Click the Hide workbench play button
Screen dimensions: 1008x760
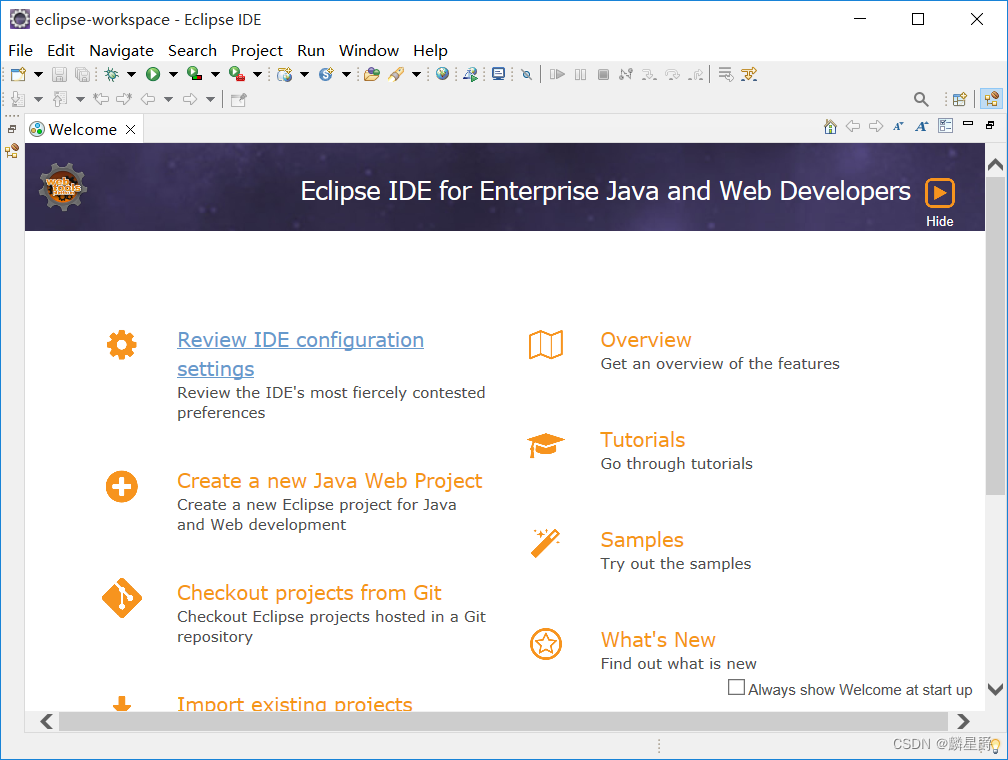(x=940, y=193)
